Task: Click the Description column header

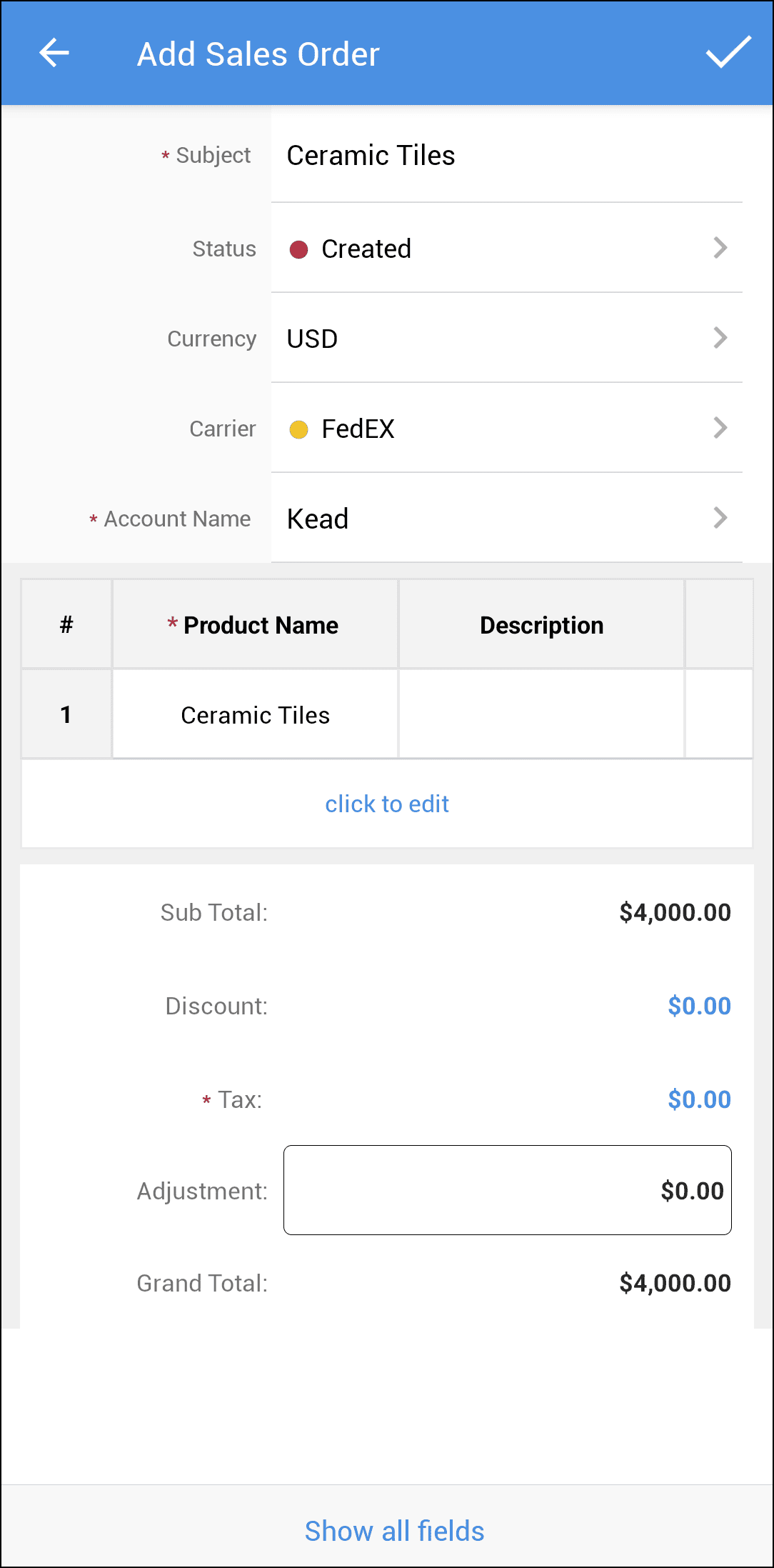Action: coord(541,625)
